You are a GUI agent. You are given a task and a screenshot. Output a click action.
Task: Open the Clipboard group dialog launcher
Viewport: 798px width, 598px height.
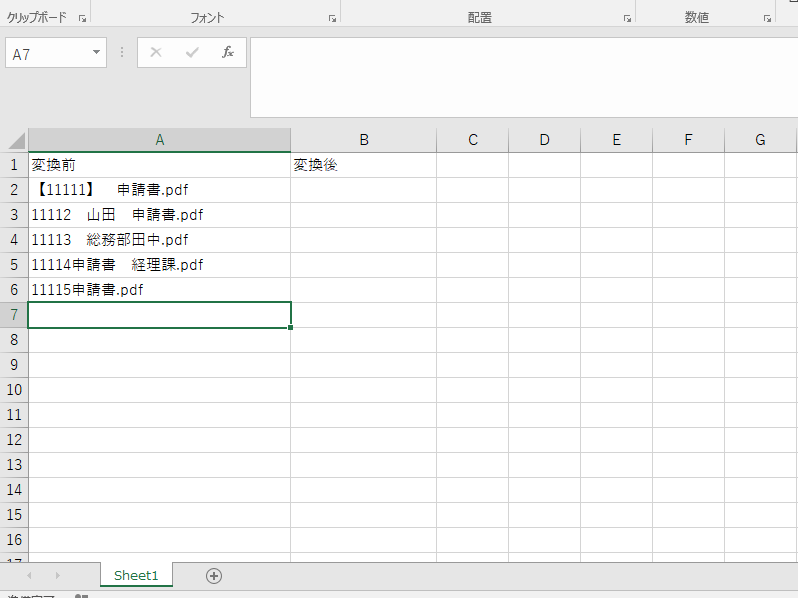click(82, 18)
